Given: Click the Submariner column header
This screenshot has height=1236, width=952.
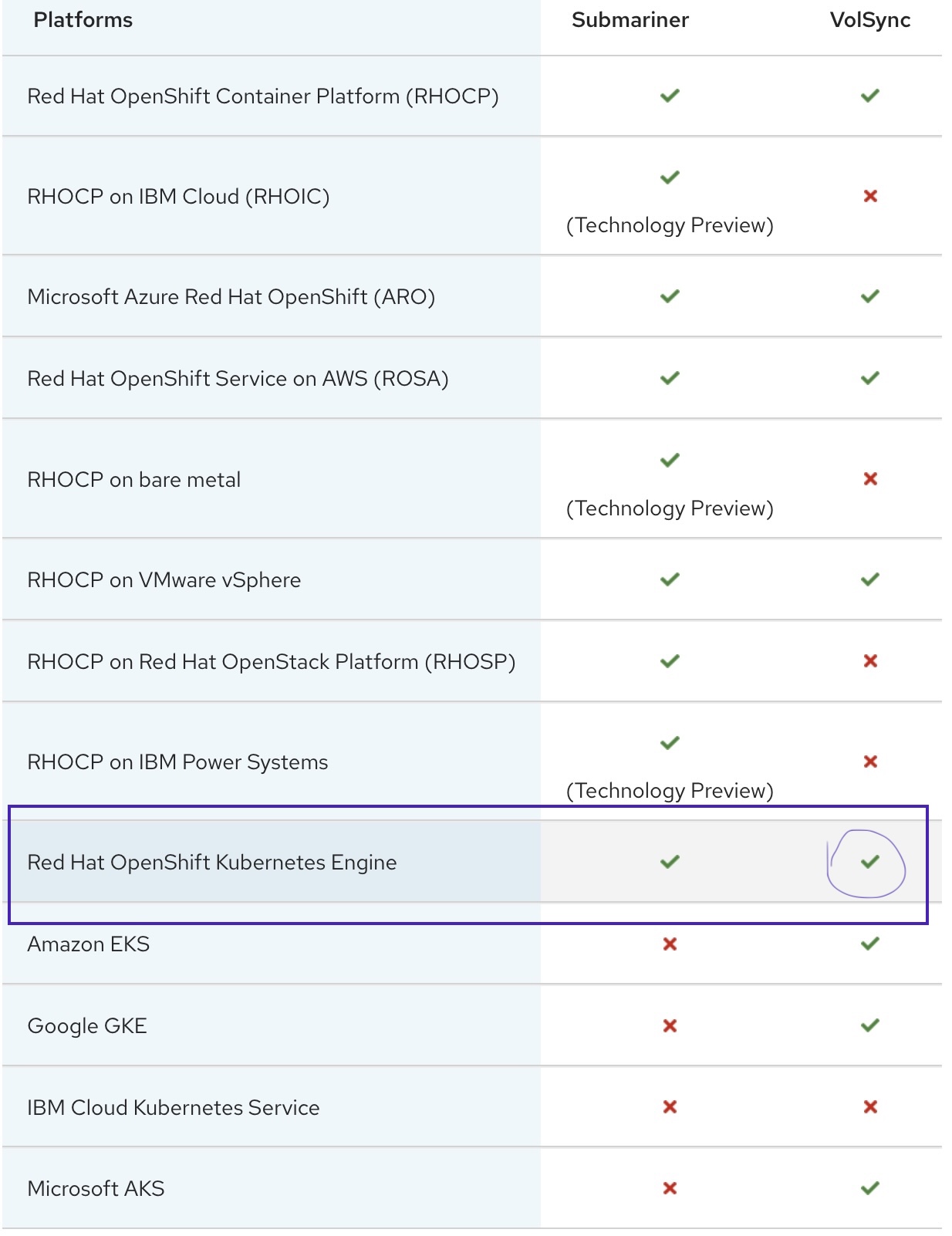Looking at the screenshot, I should pyautogui.click(x=630, y=20).
